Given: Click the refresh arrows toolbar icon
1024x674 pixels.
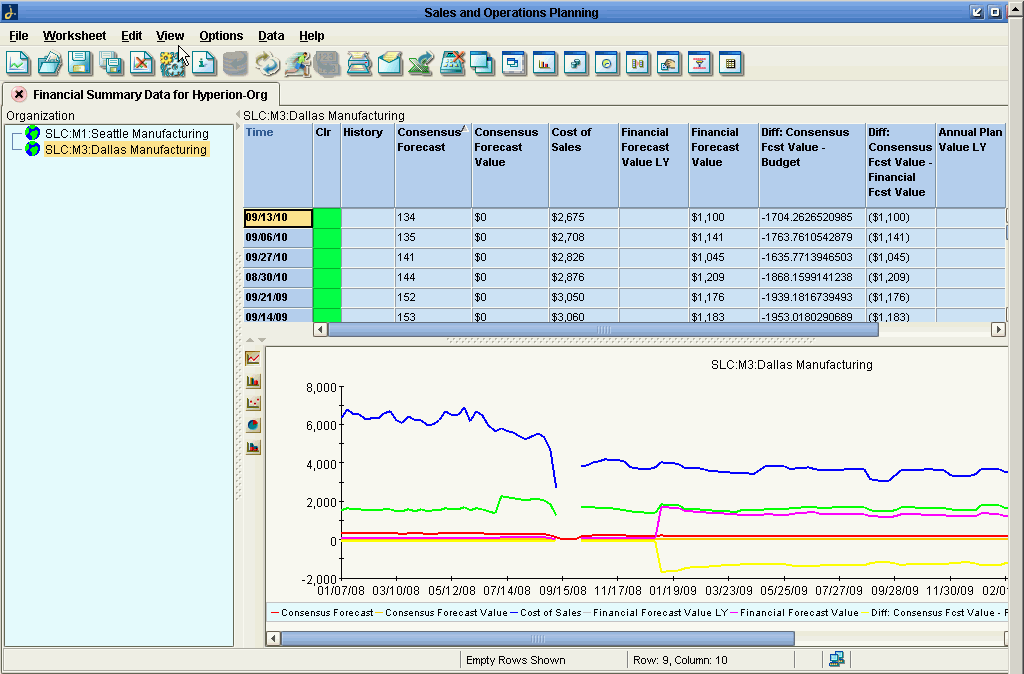Looking at the screenshot, I should 266,63.
